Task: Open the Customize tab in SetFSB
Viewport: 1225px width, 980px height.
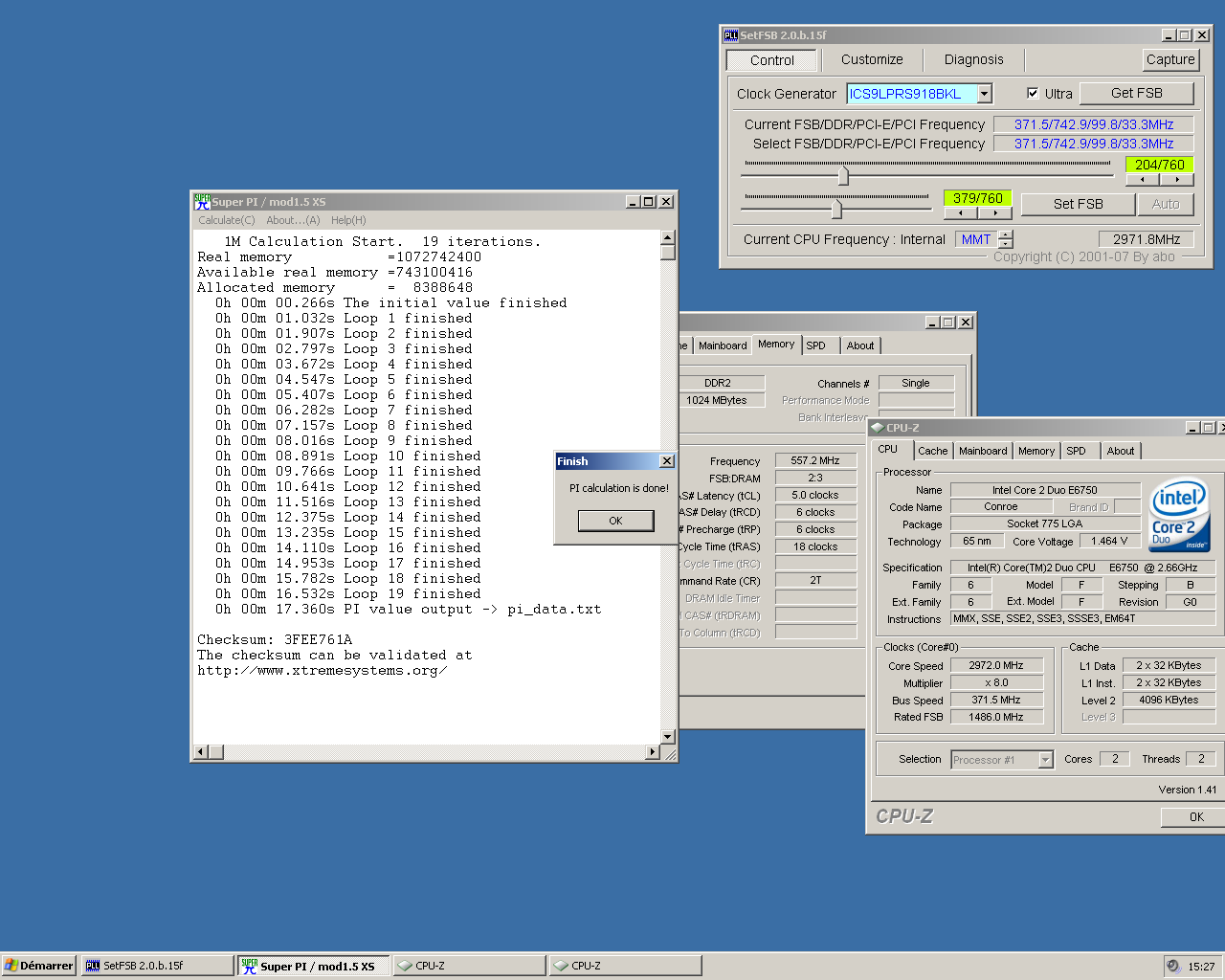Action: click(872, 59)
